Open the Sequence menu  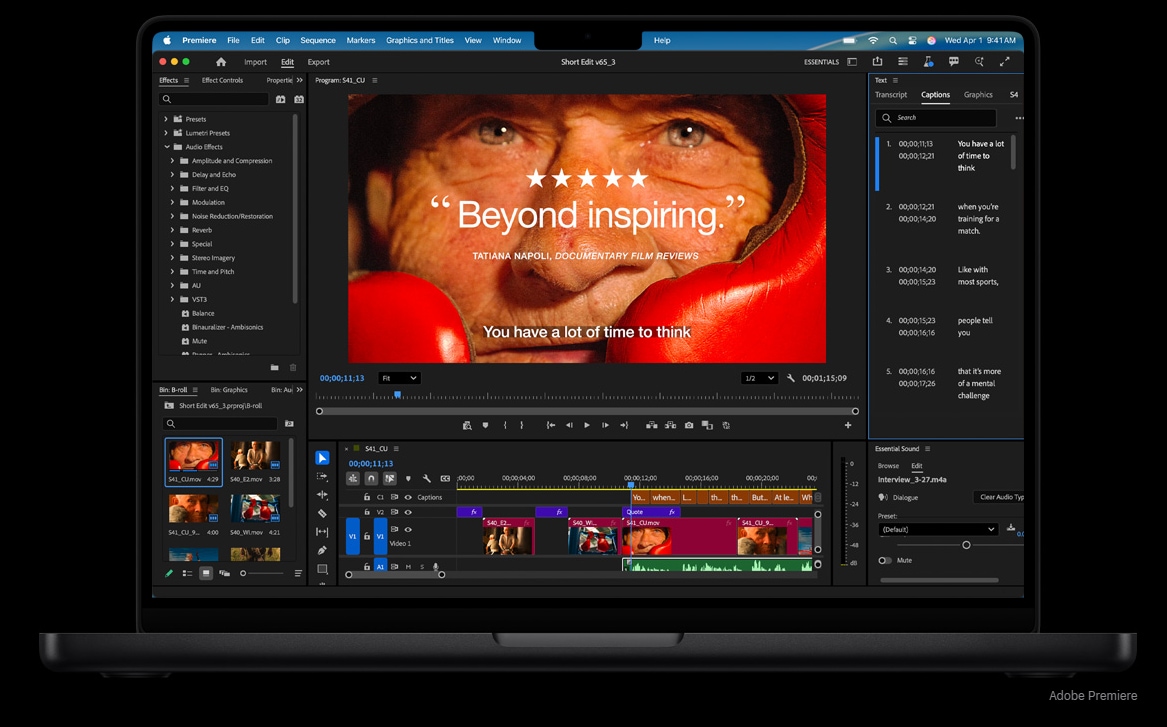coord(318,40)
